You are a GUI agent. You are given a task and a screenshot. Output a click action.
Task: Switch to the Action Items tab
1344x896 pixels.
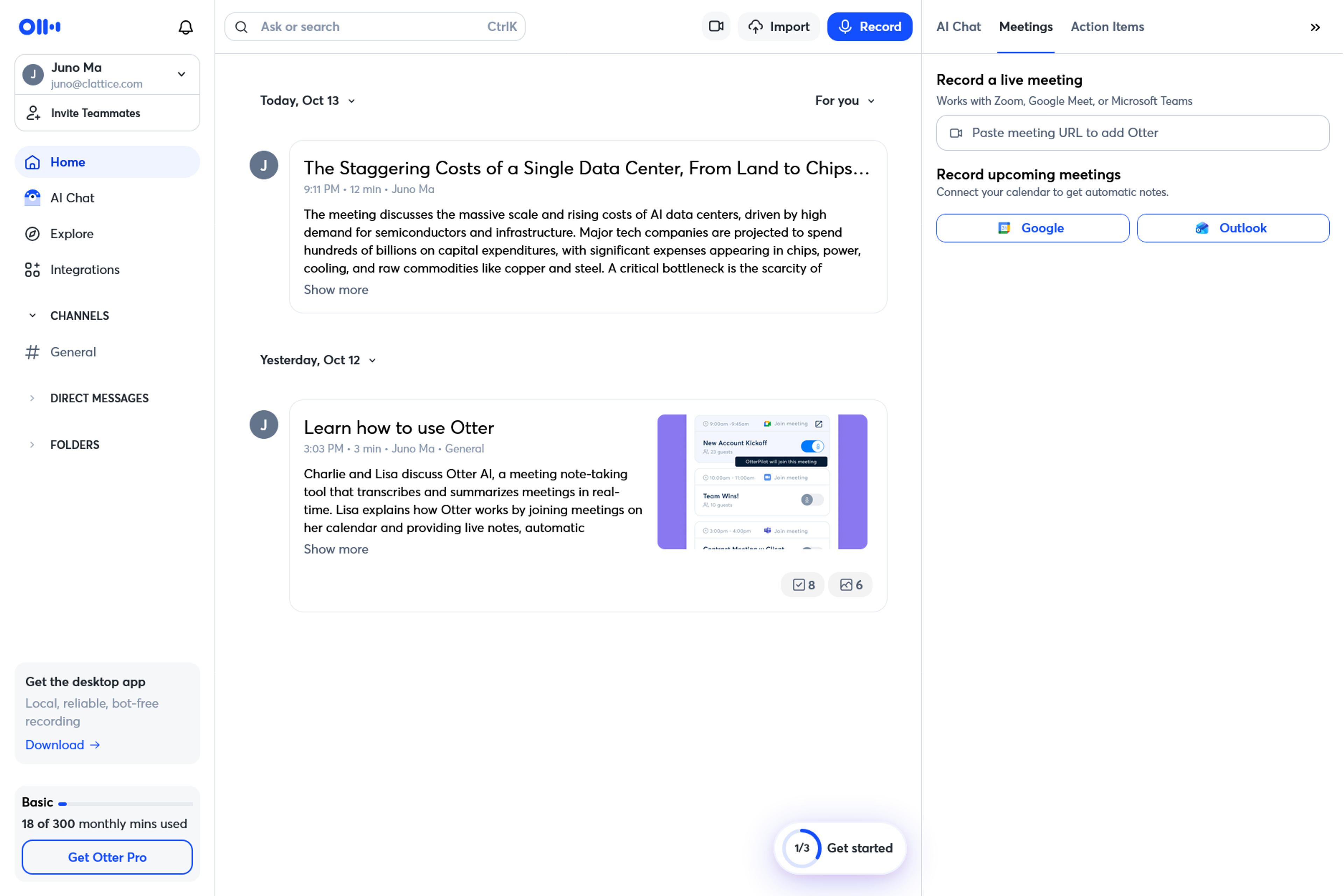click(x=1107, y=27)
